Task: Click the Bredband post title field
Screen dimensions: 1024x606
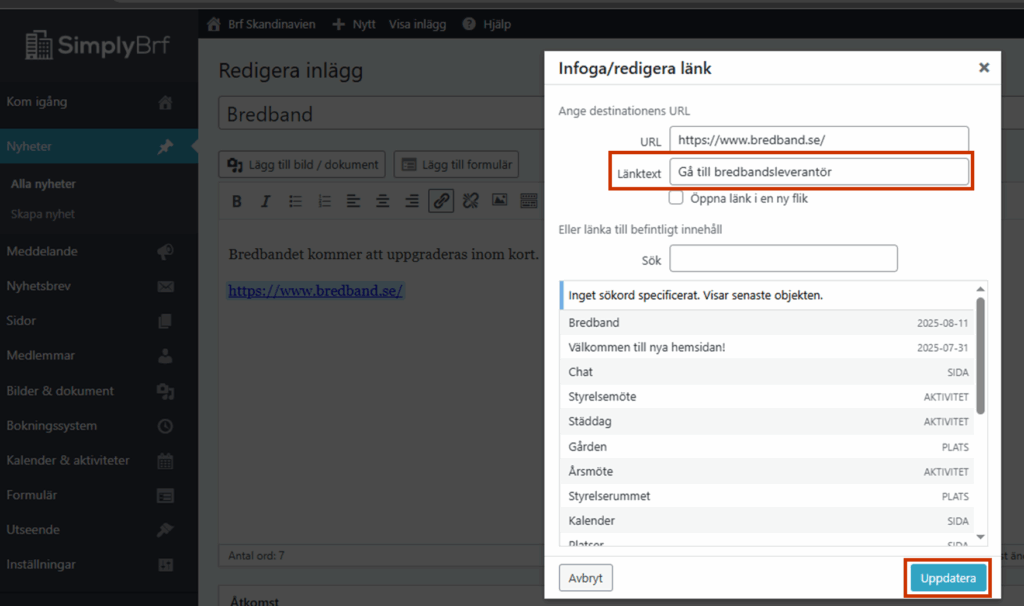Action: (381, 114)
